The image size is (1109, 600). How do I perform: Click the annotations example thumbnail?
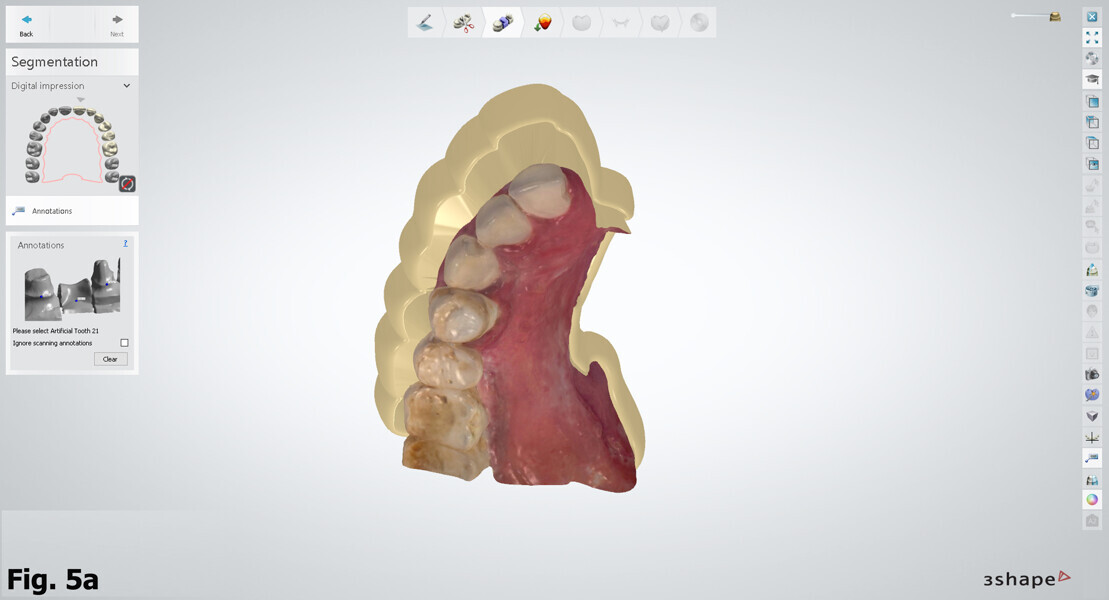pos(72,289)
